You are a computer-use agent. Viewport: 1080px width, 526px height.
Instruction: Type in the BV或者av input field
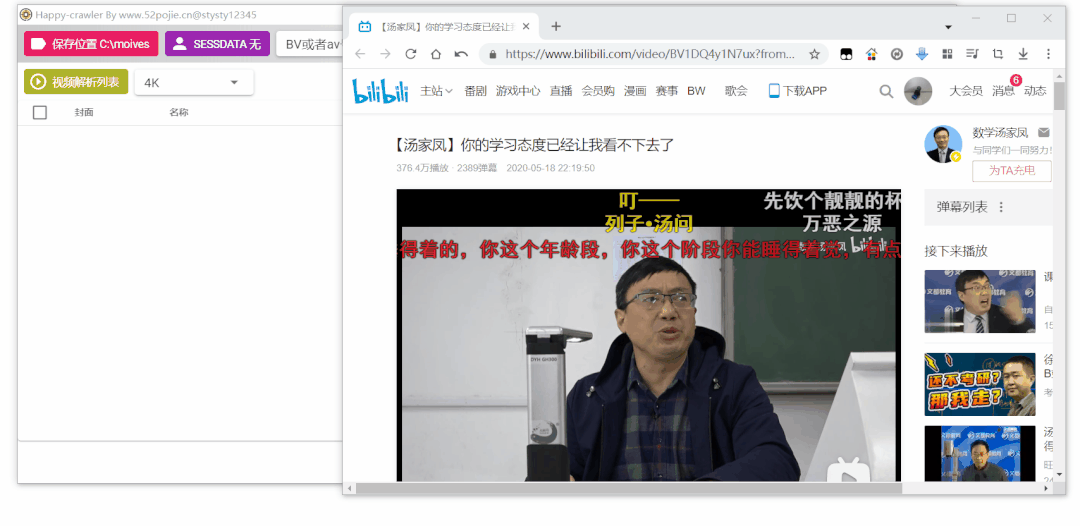(310, 44)
